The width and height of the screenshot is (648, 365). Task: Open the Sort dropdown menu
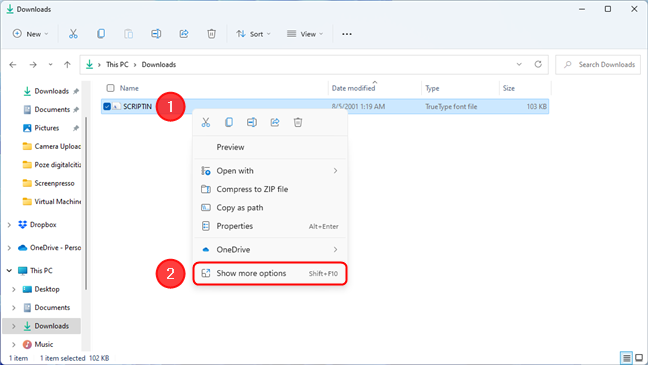pyautogui.click(x=253, y=34)
